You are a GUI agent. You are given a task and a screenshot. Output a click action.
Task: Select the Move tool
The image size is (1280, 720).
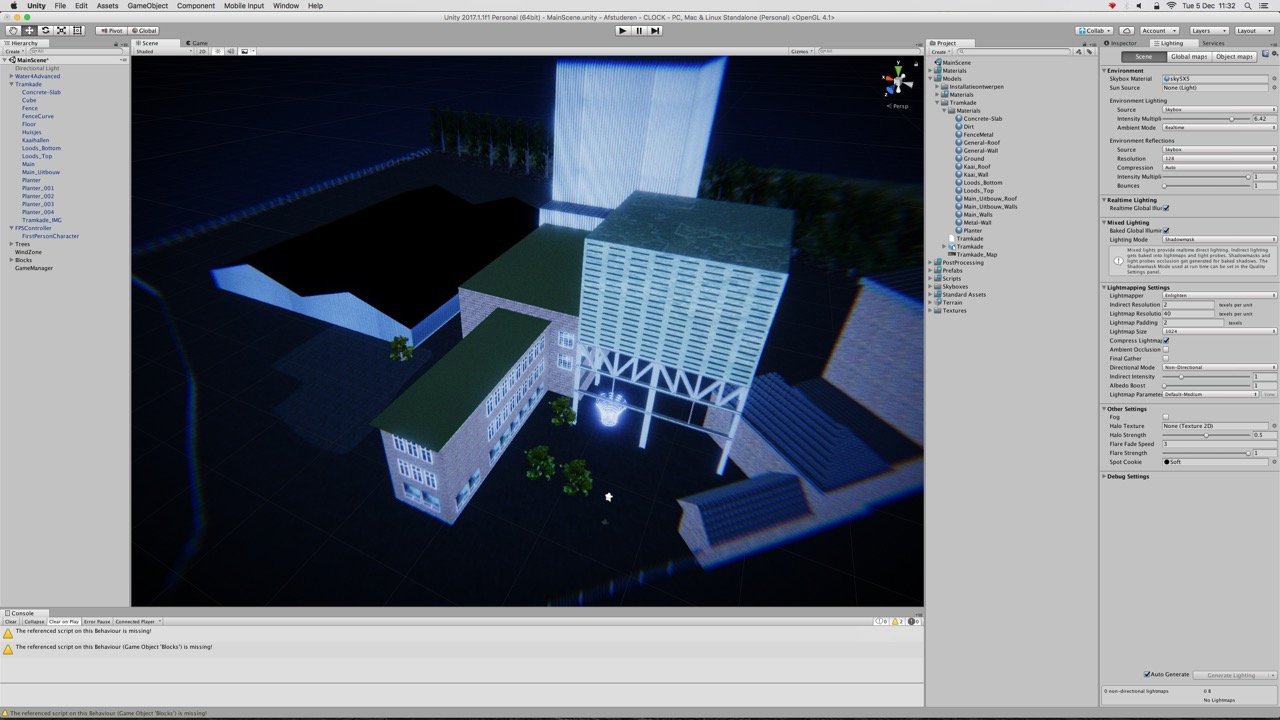coord(29,31)
